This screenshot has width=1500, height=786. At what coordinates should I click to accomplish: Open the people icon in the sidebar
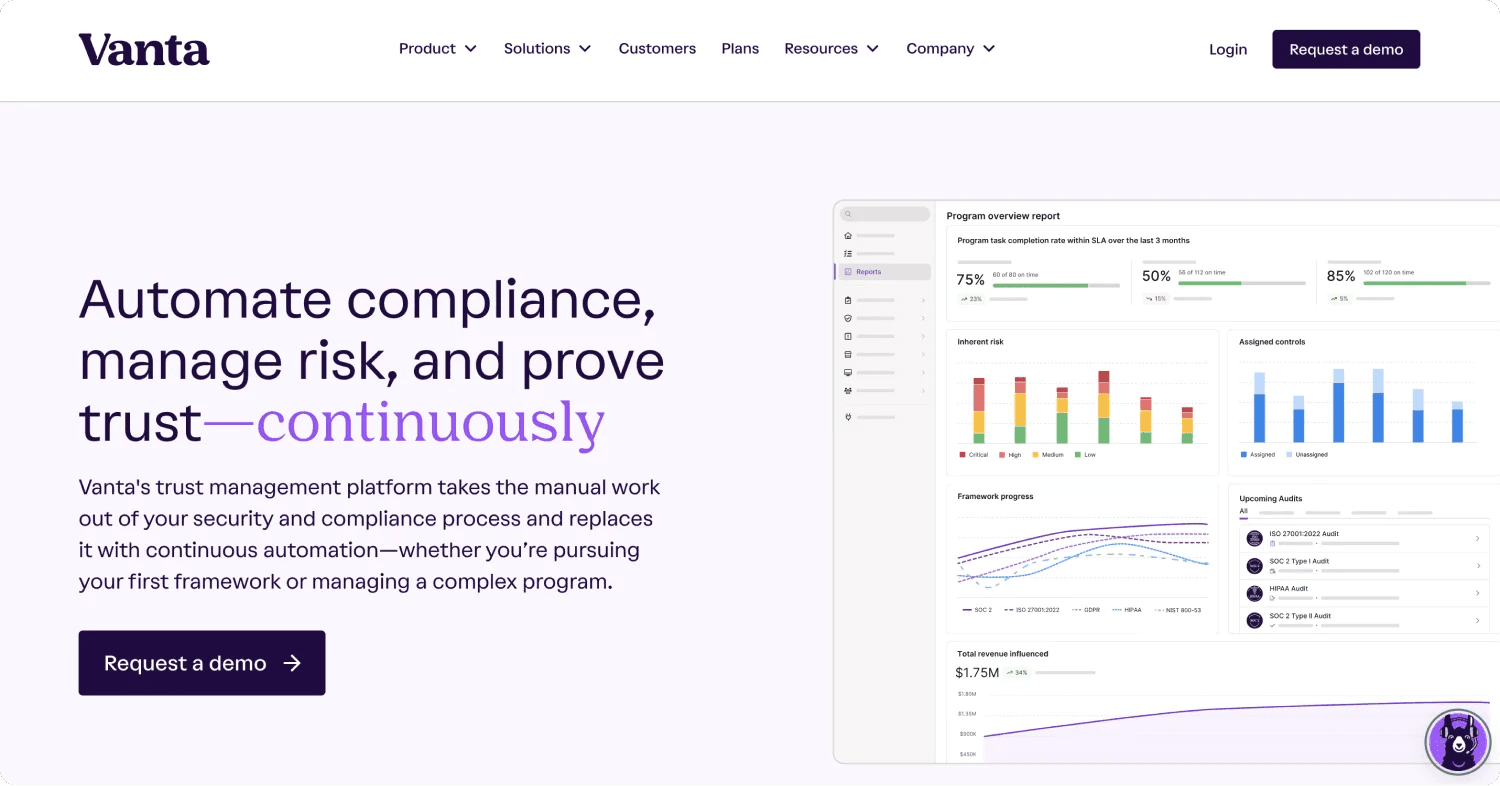pos(847,390)
